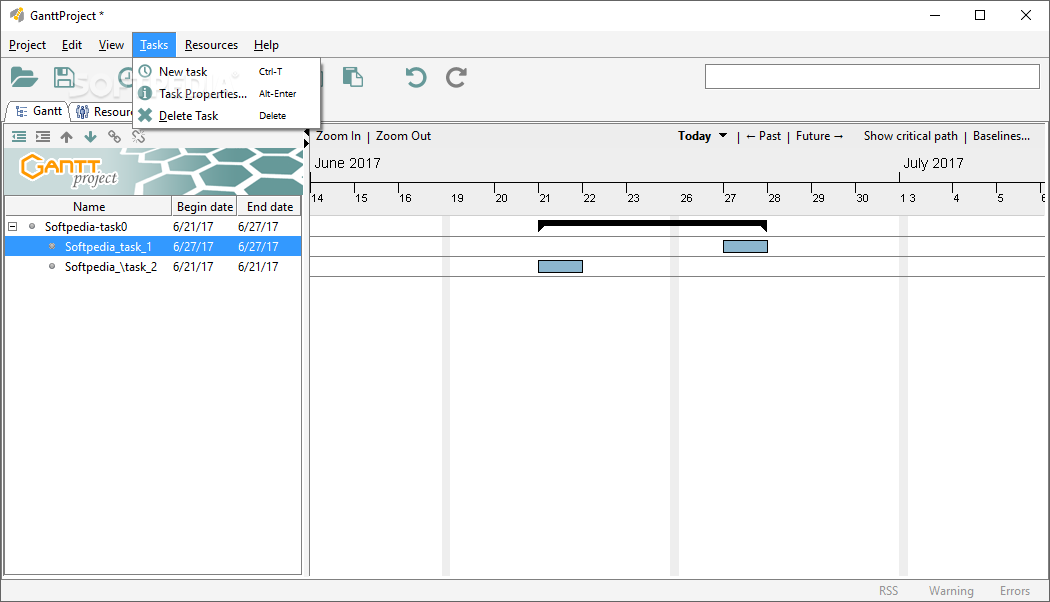Click the Softpedia_task_1 Gantt bar

(x=745, y=246)
